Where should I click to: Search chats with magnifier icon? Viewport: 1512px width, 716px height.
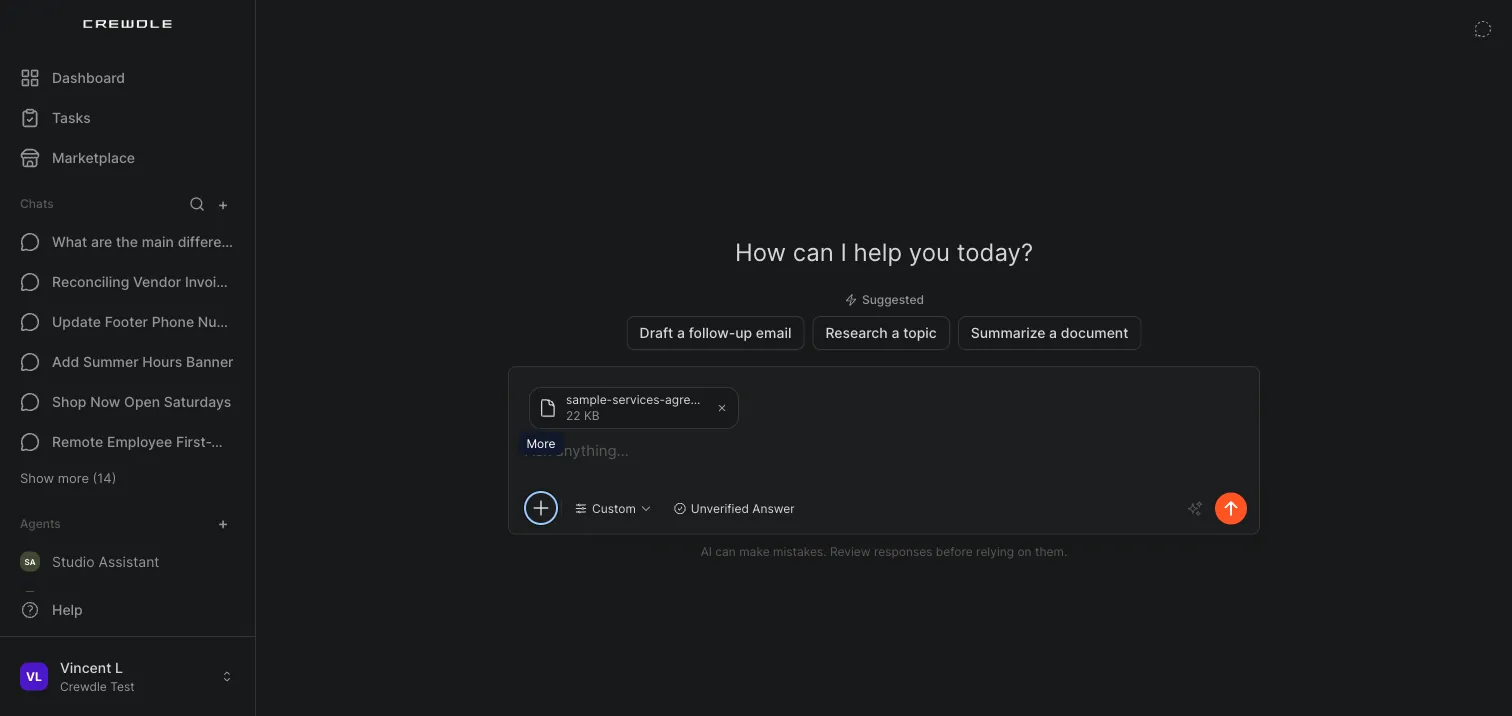(x=197, y=204)
